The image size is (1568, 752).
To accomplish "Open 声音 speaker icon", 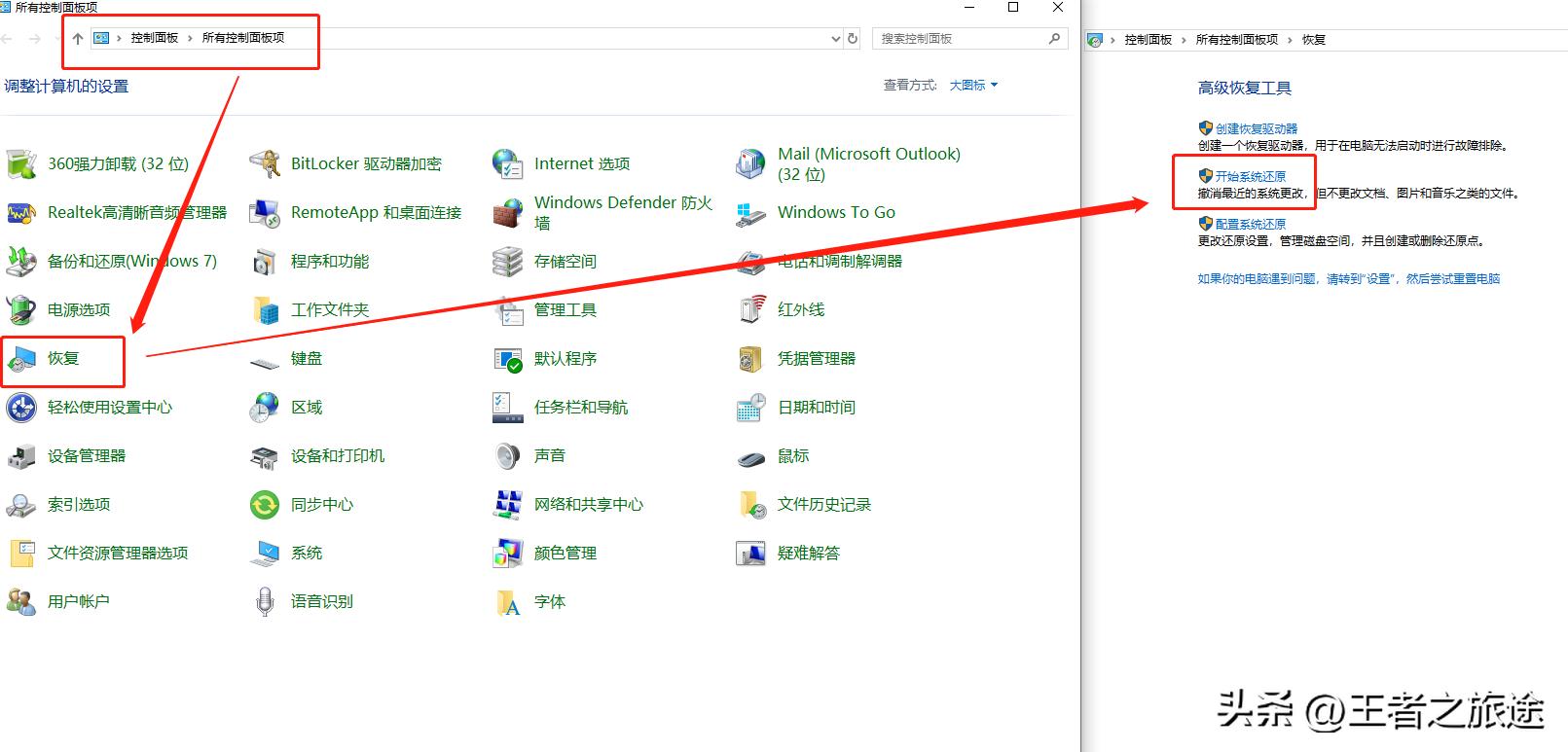I will click(x=508, y=456).
